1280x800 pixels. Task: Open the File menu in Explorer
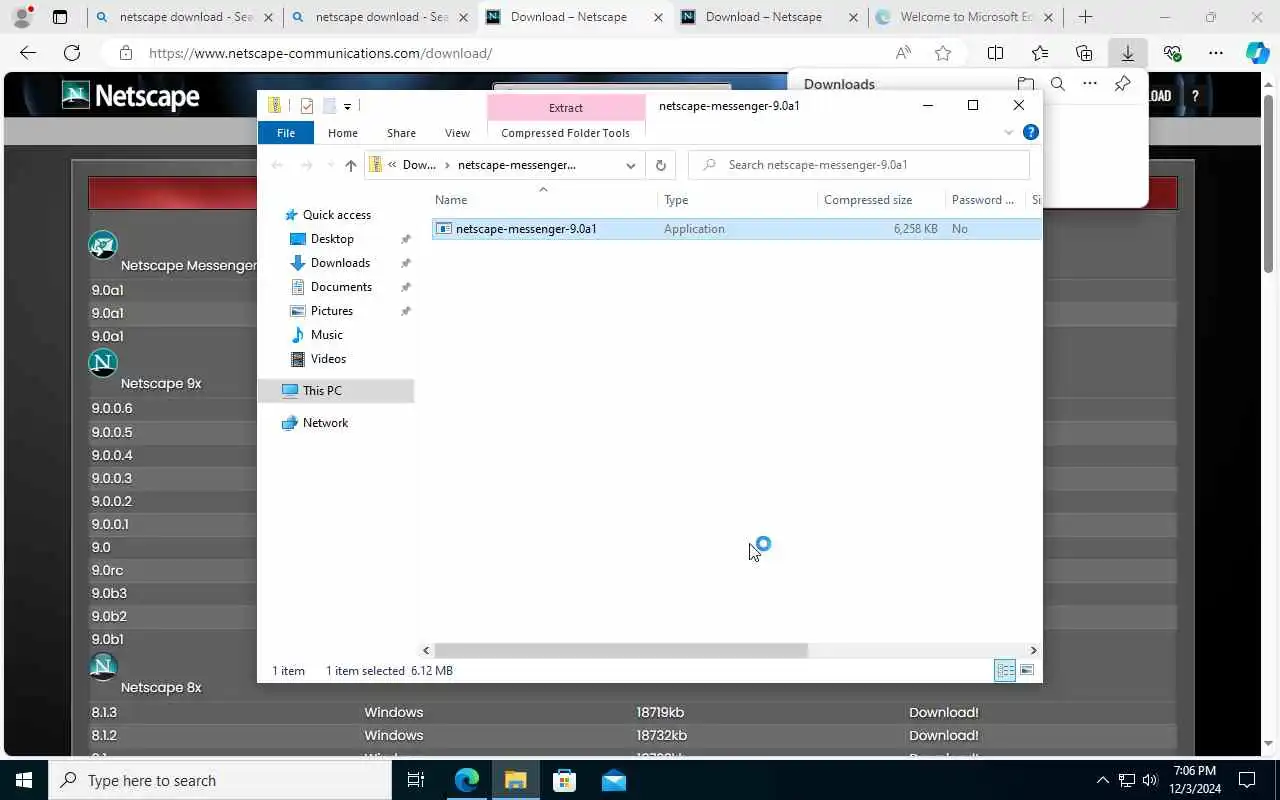pyautogui.click(x=286, y=133)
